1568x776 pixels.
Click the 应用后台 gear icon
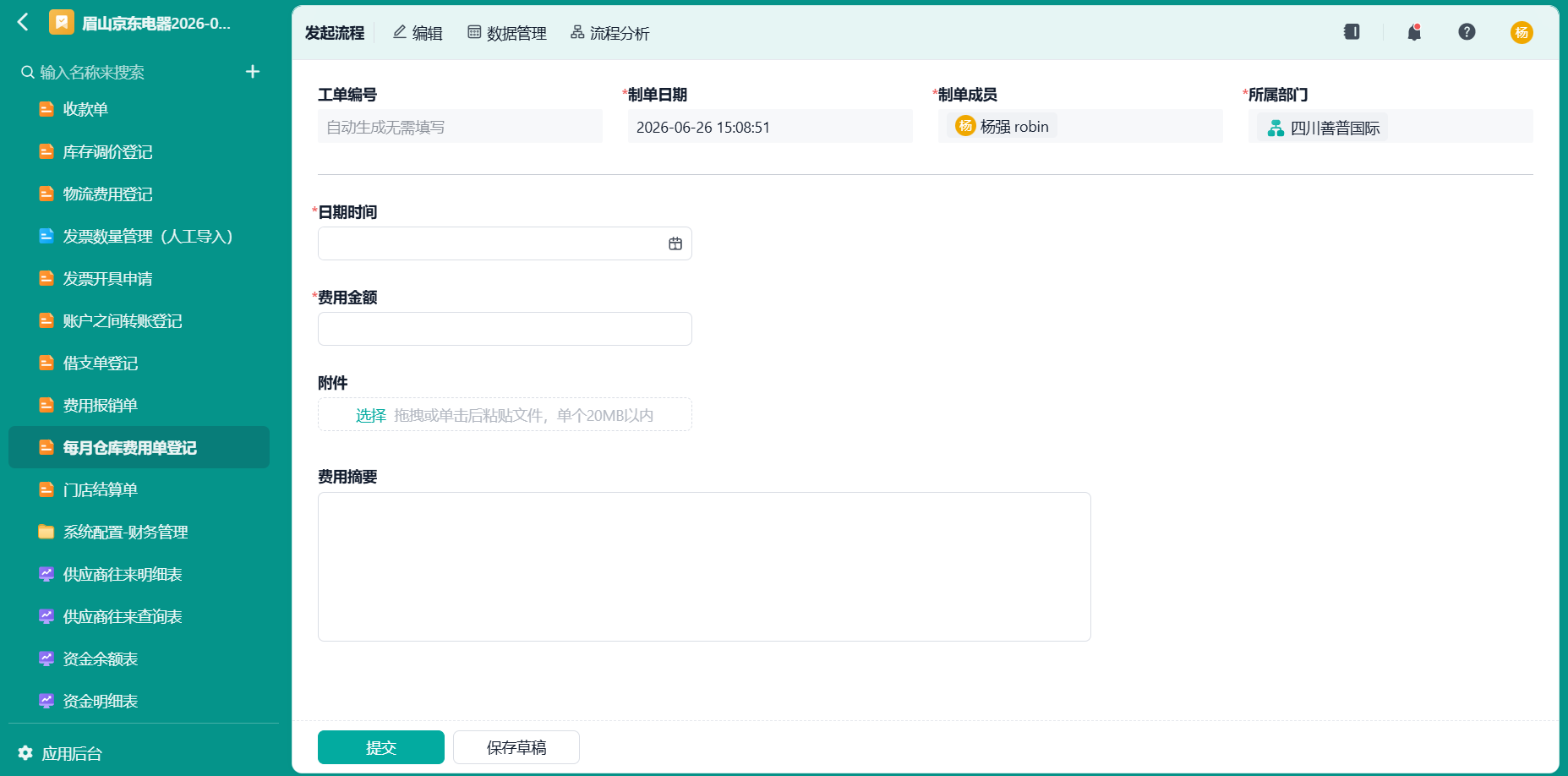click(x=25, y=753)
